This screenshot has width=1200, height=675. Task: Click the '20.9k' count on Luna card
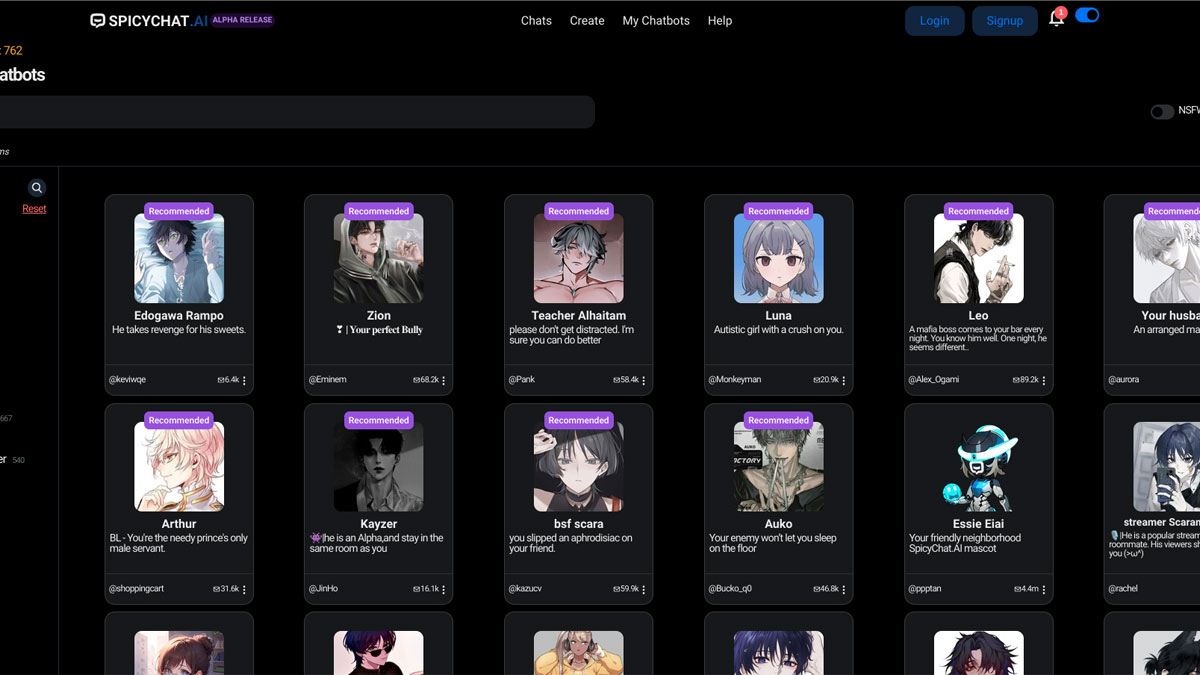click(830, 380)
